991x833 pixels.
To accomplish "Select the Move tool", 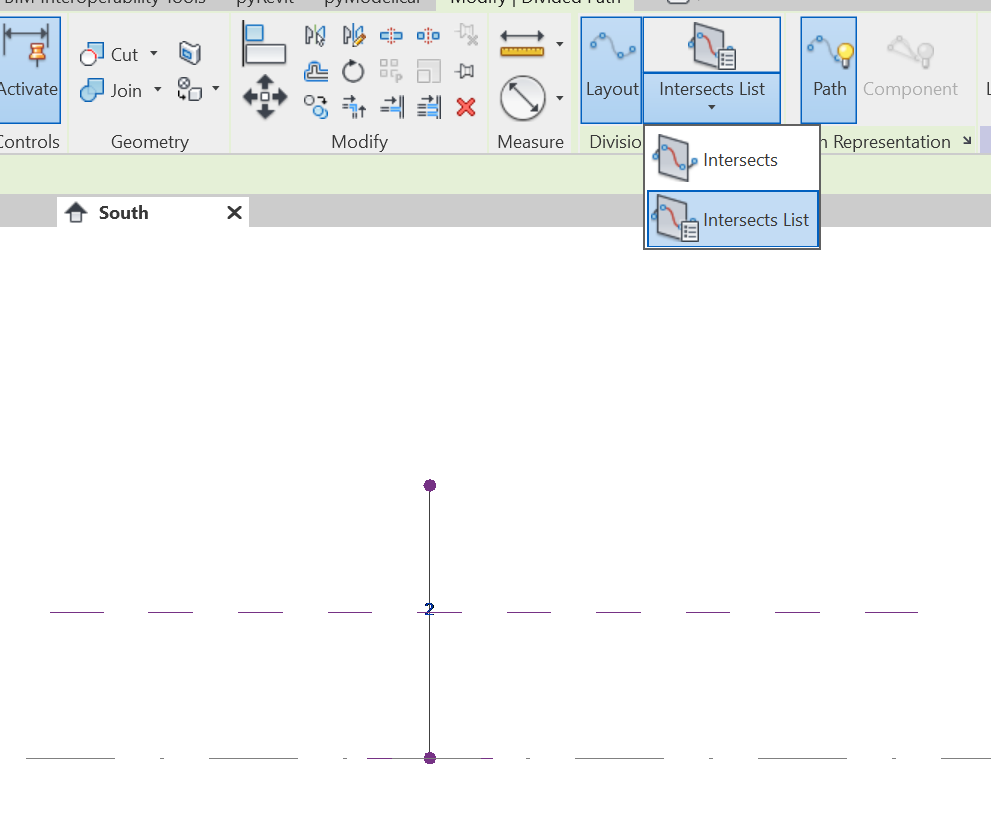I will pos(265,97).
